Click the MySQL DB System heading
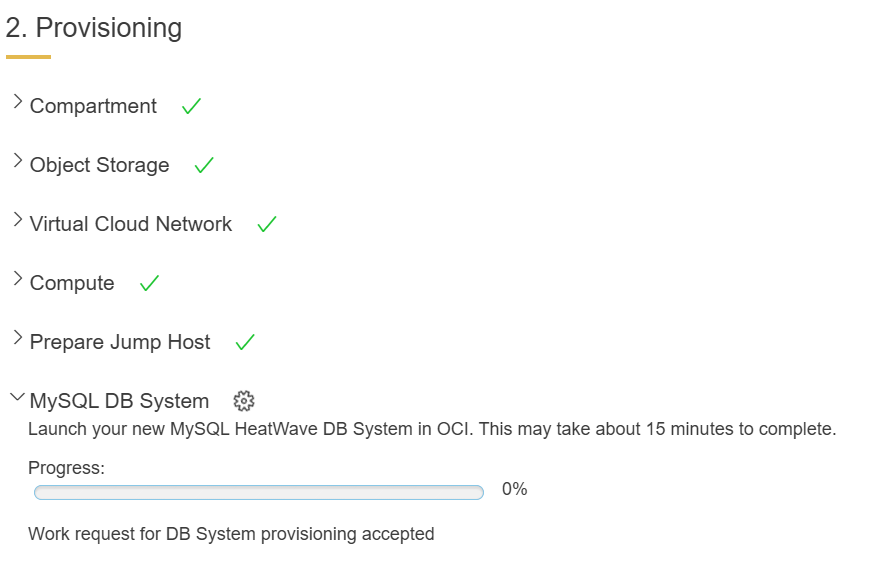Viewport: 889px width, 562px height. [x=119, y=401]
